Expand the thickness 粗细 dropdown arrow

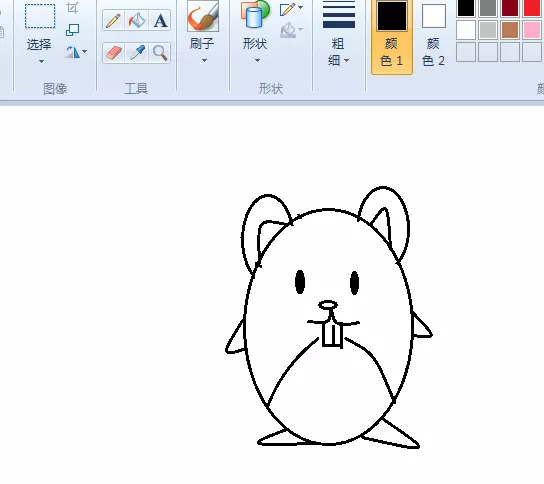347,61
